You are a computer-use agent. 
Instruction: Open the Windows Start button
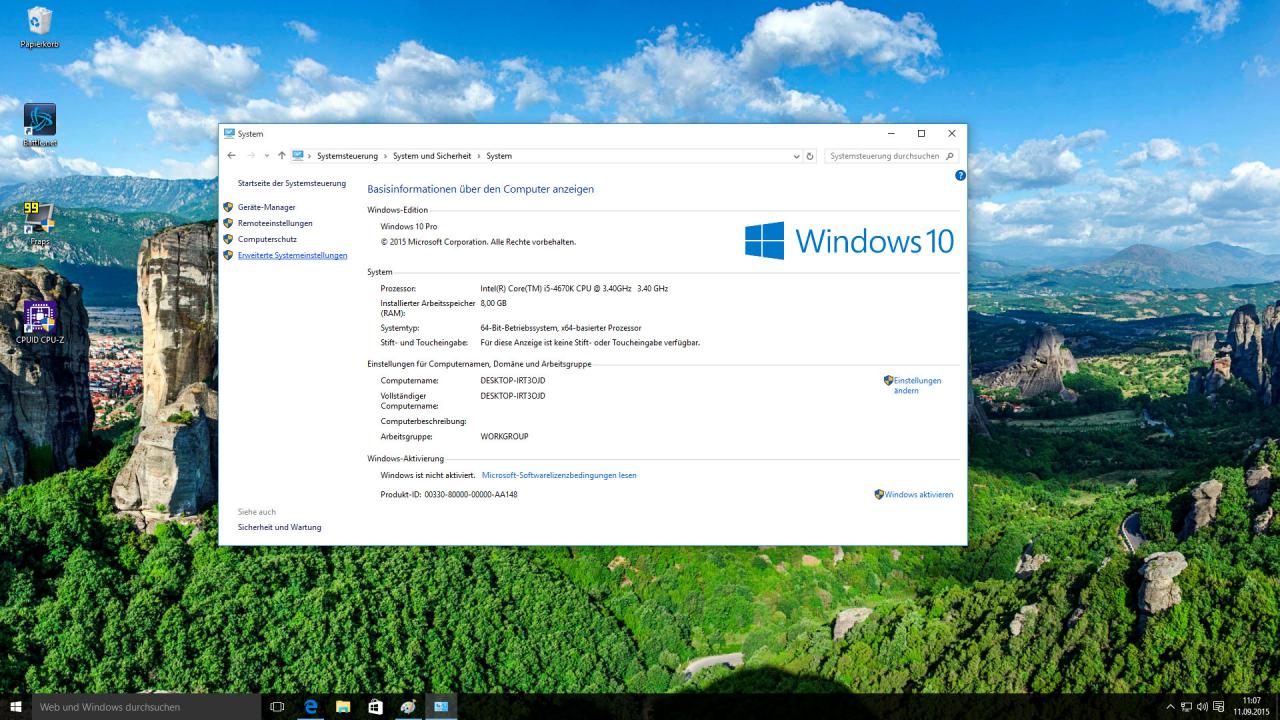click(16, 707)
